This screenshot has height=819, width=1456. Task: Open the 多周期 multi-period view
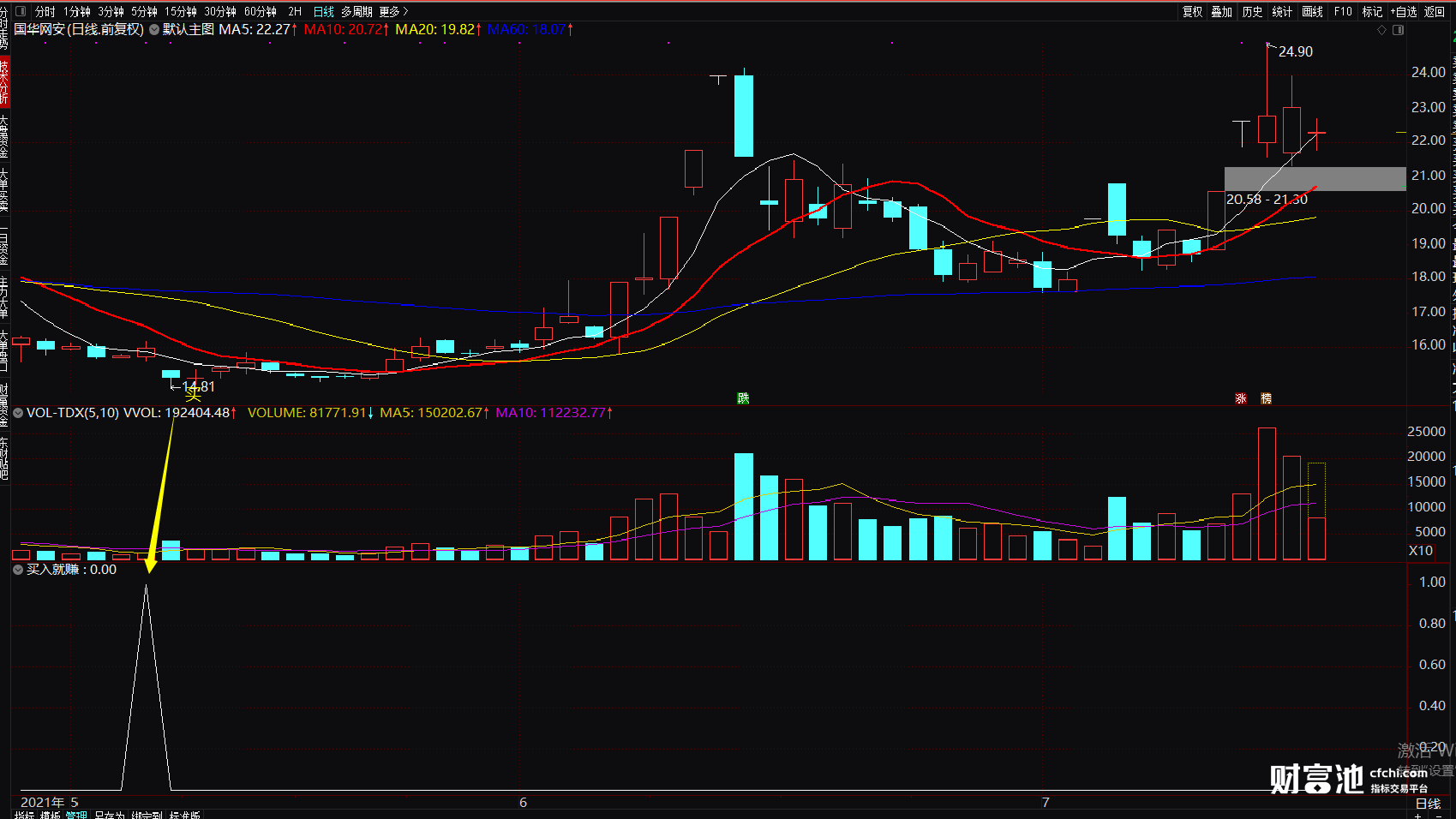tap(357, 12)
